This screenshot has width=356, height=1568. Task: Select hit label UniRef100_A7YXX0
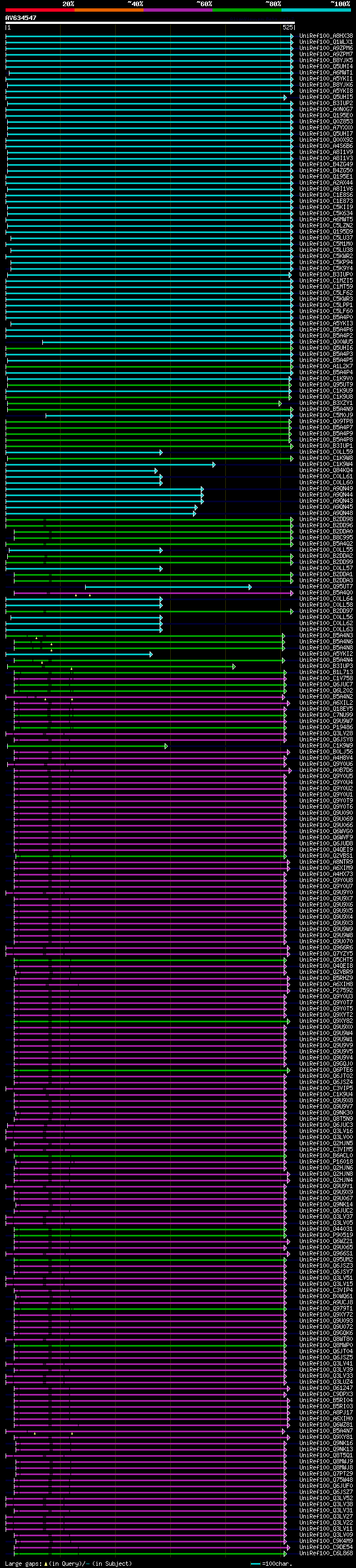click(326, 128)
